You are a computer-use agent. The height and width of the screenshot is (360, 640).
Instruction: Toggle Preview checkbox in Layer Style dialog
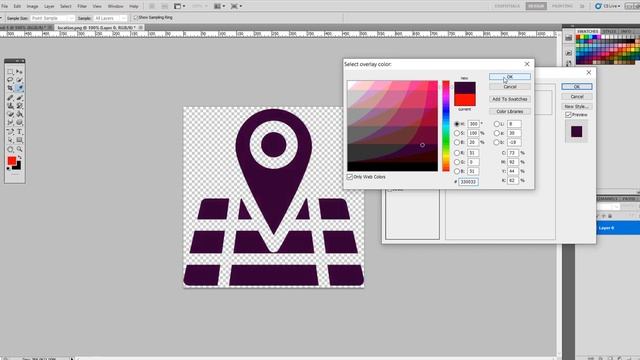pos(568,115)
